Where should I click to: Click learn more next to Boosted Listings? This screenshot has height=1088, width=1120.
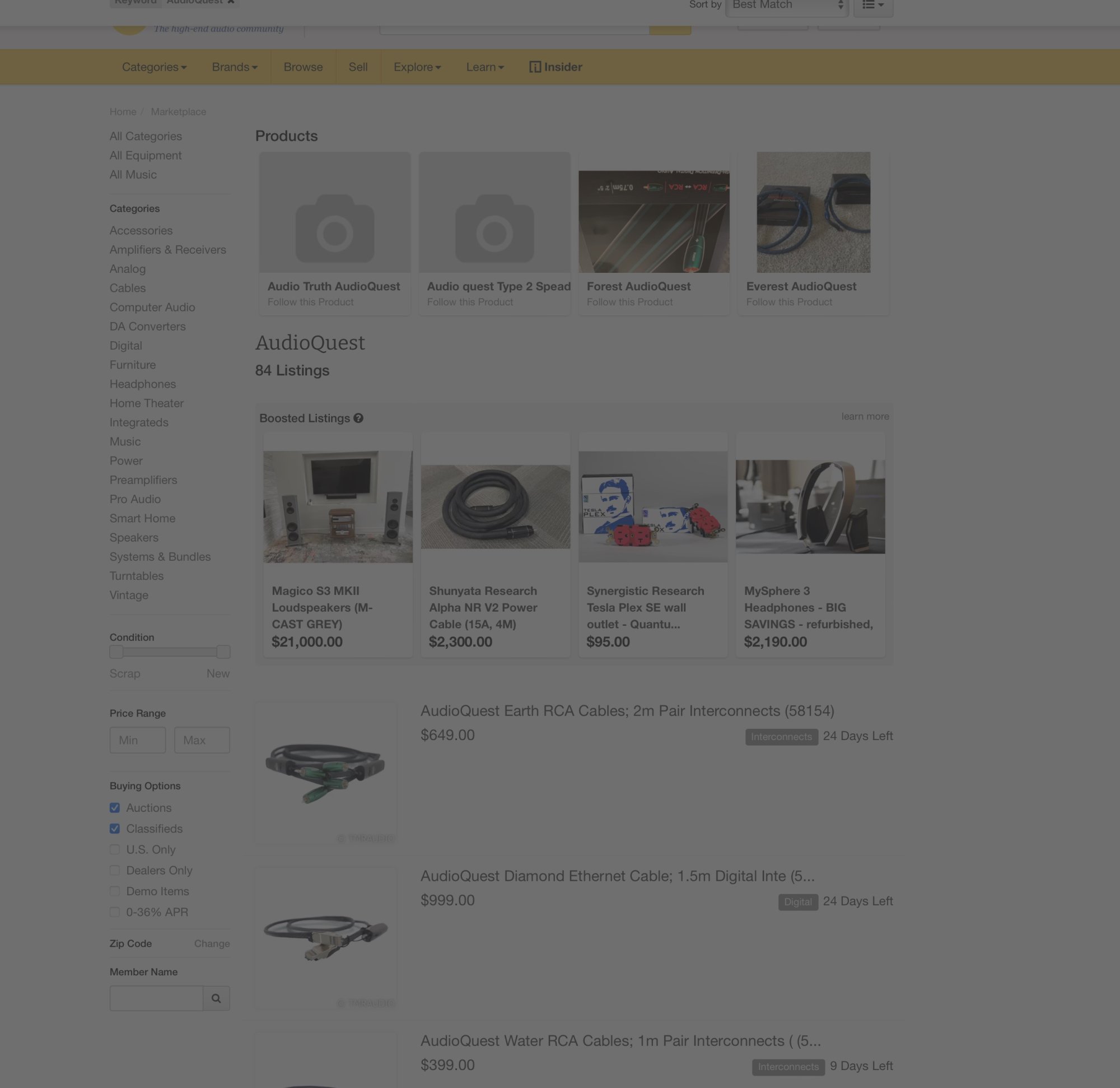click(865, 417)
